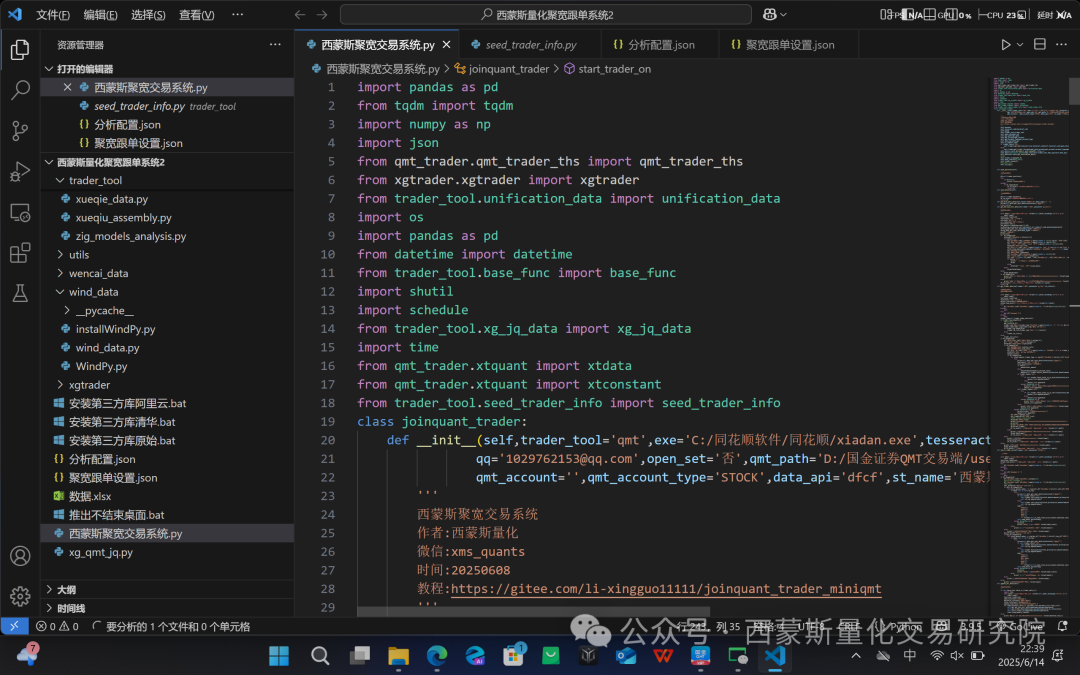Open the Extensions view
Screen dimensions: 1080x675
point(20,253)
